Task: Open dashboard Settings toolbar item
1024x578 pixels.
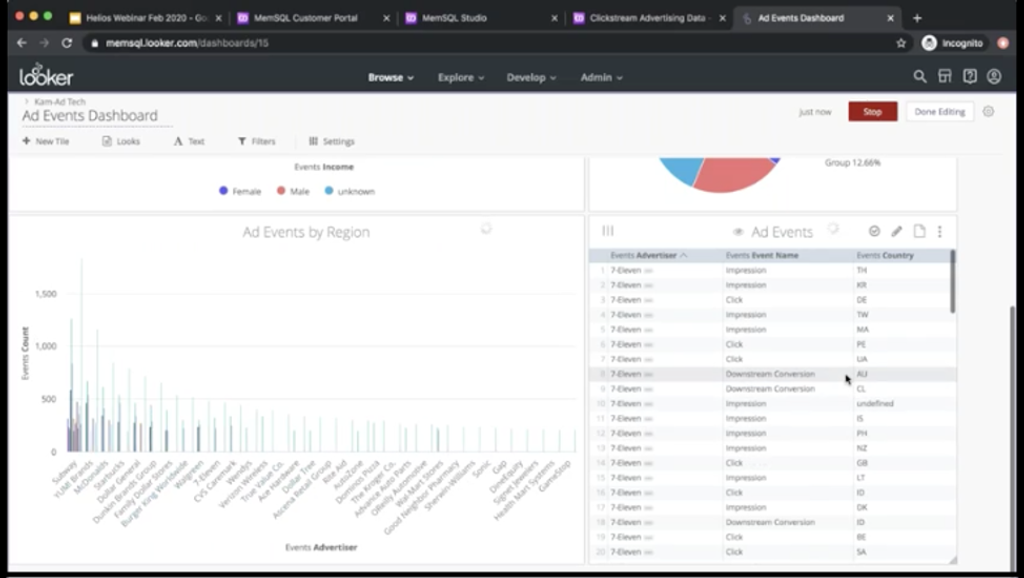Action: tap(332, 141)
